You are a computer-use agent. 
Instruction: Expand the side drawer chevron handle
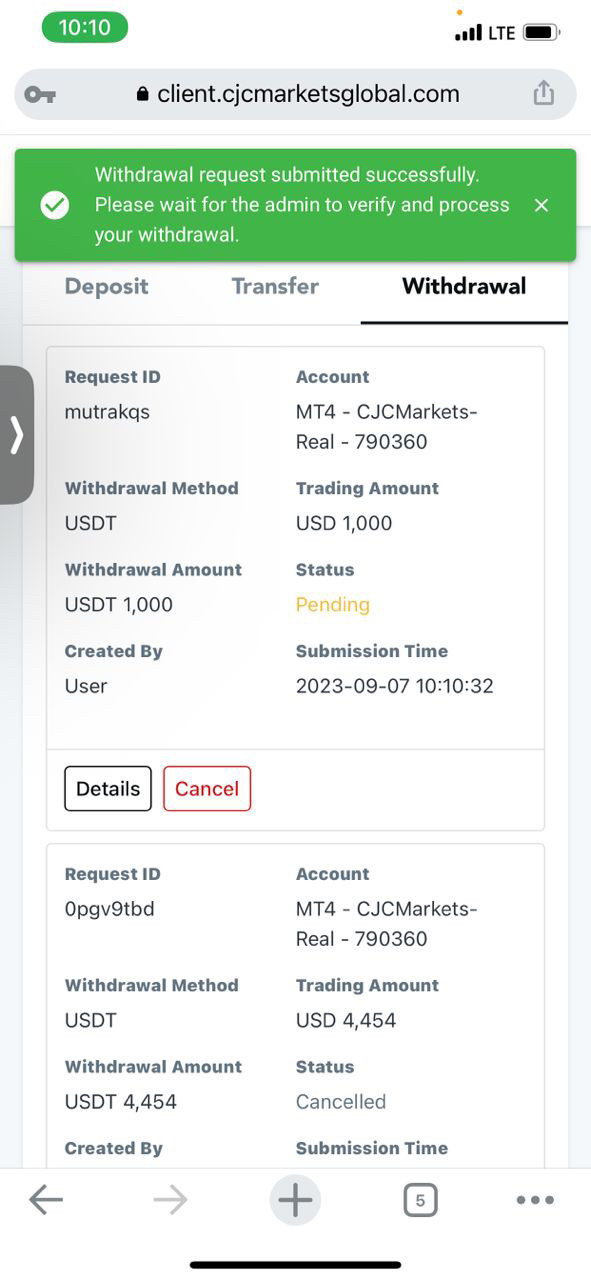[x=16, y=435]
